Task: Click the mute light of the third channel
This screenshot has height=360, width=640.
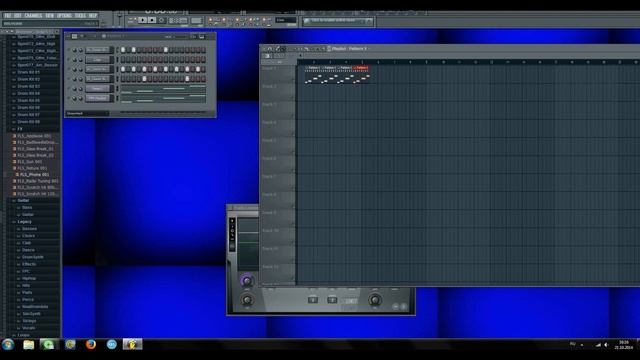Action: (x=69, y=69)
